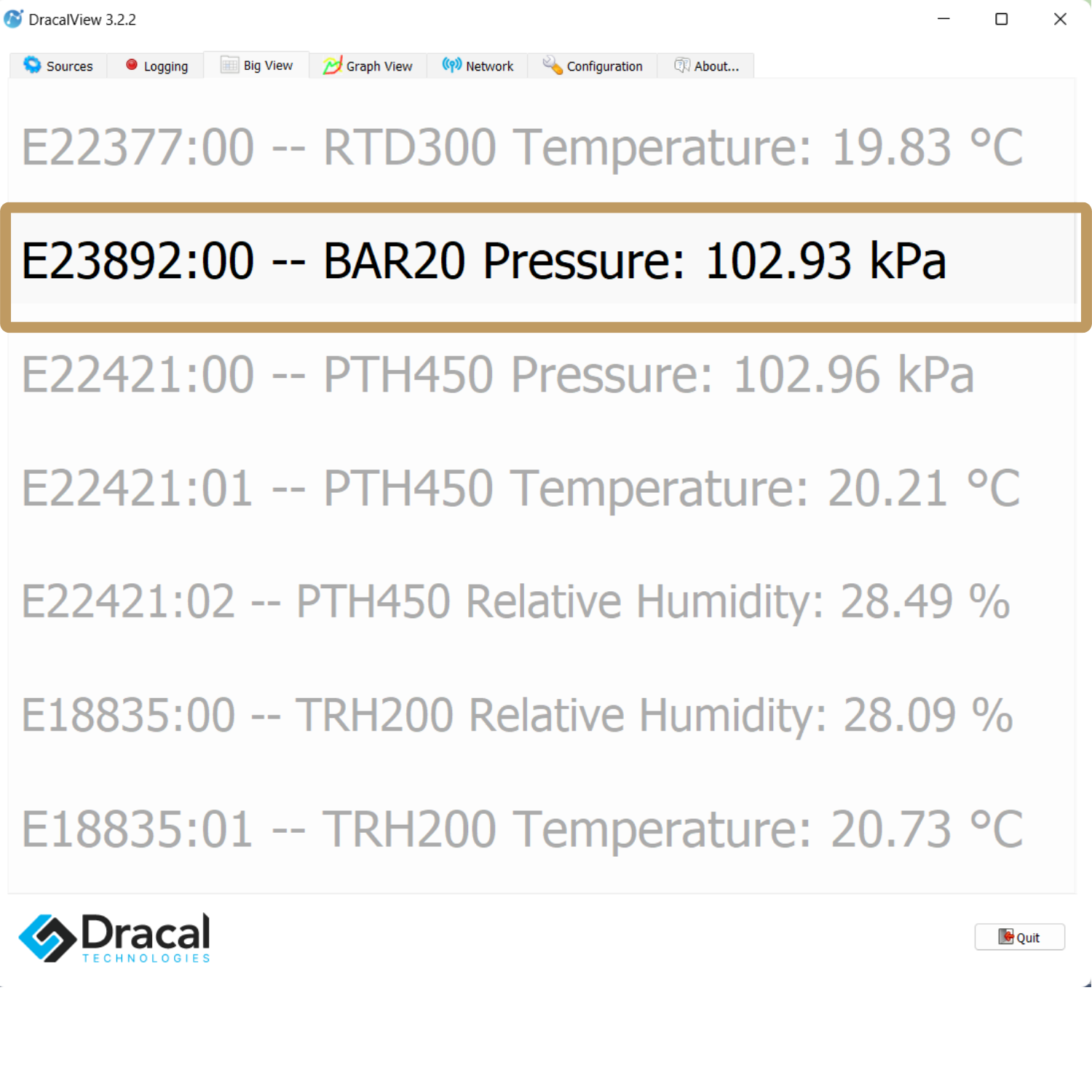Click the About help icon
1092x1092 pixels.
(682, 66)
